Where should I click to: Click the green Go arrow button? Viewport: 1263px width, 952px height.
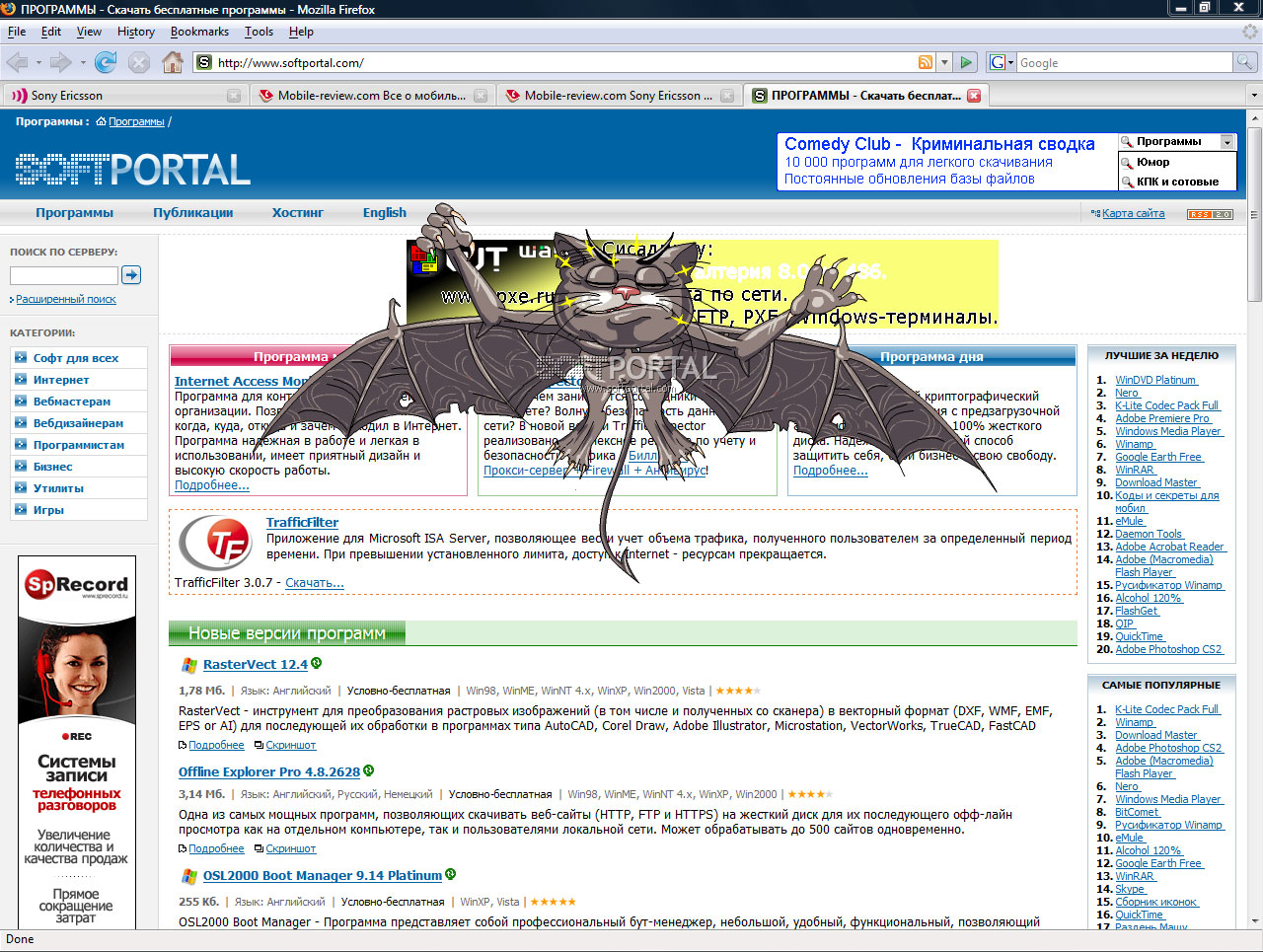pyautogui.click(x=966, y=62)
